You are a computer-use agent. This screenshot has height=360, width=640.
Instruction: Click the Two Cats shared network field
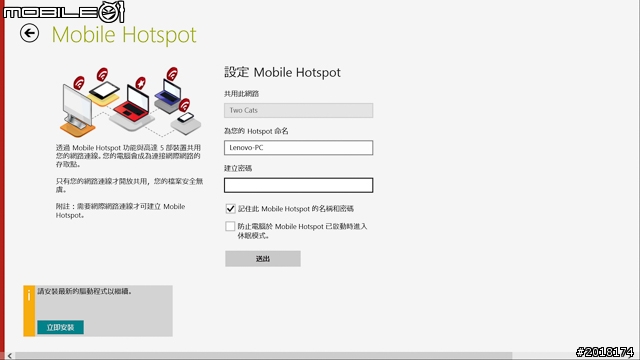[298, 110]
